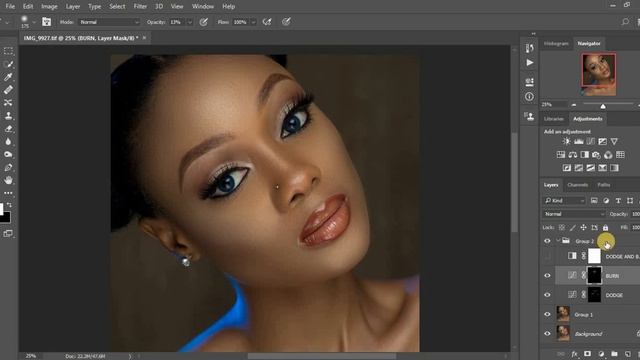Hide Group 2 with its eye icon
640x360 pixels.
point(547,241)
